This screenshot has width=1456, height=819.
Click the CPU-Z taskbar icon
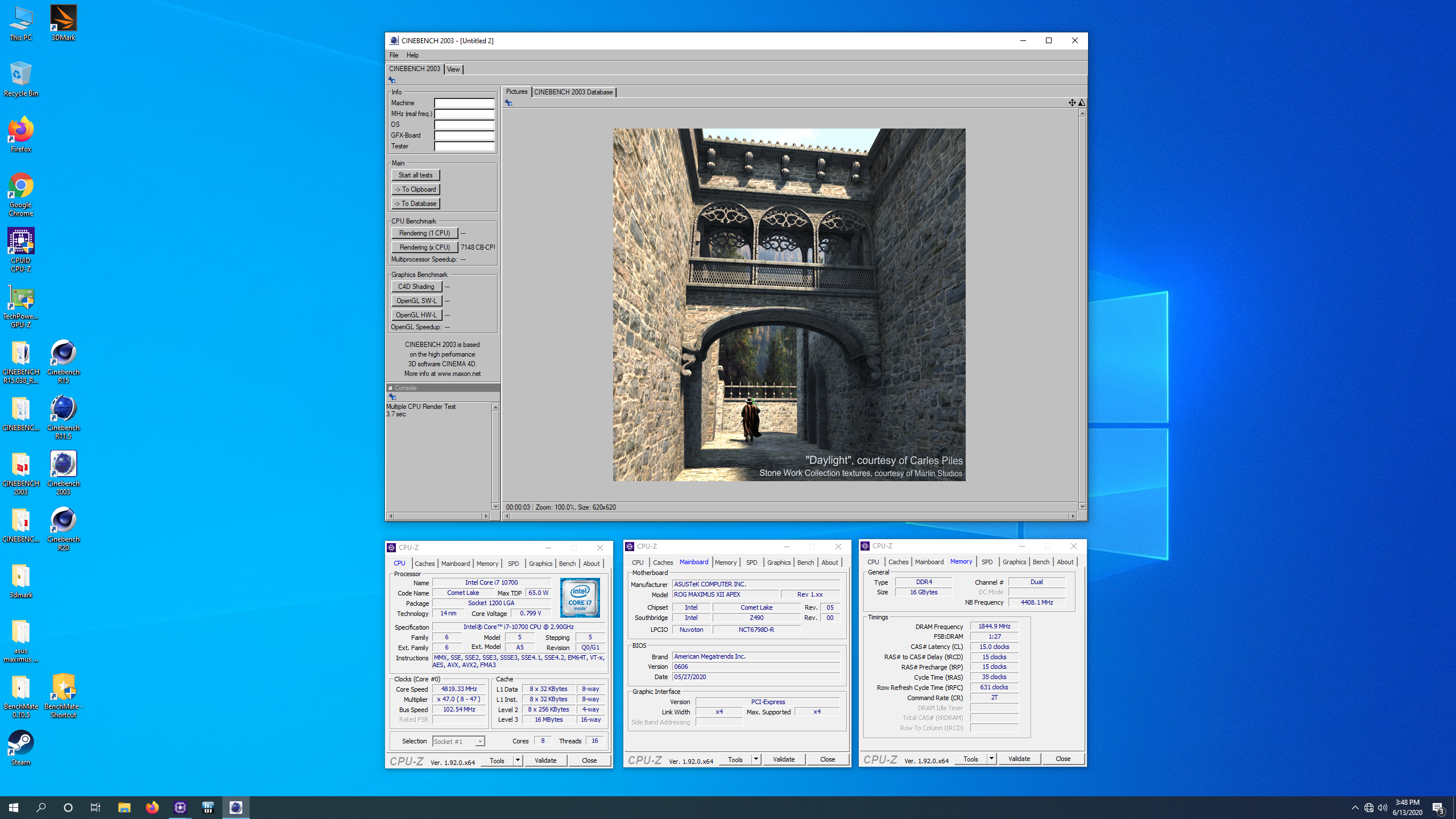point(180,808)
